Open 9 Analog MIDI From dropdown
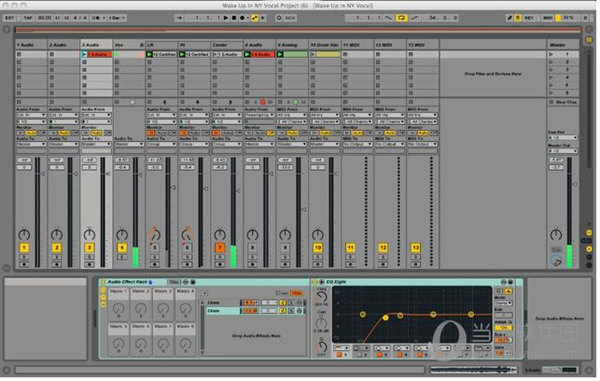This screenshot has height=381, width=600. point(292,115)
